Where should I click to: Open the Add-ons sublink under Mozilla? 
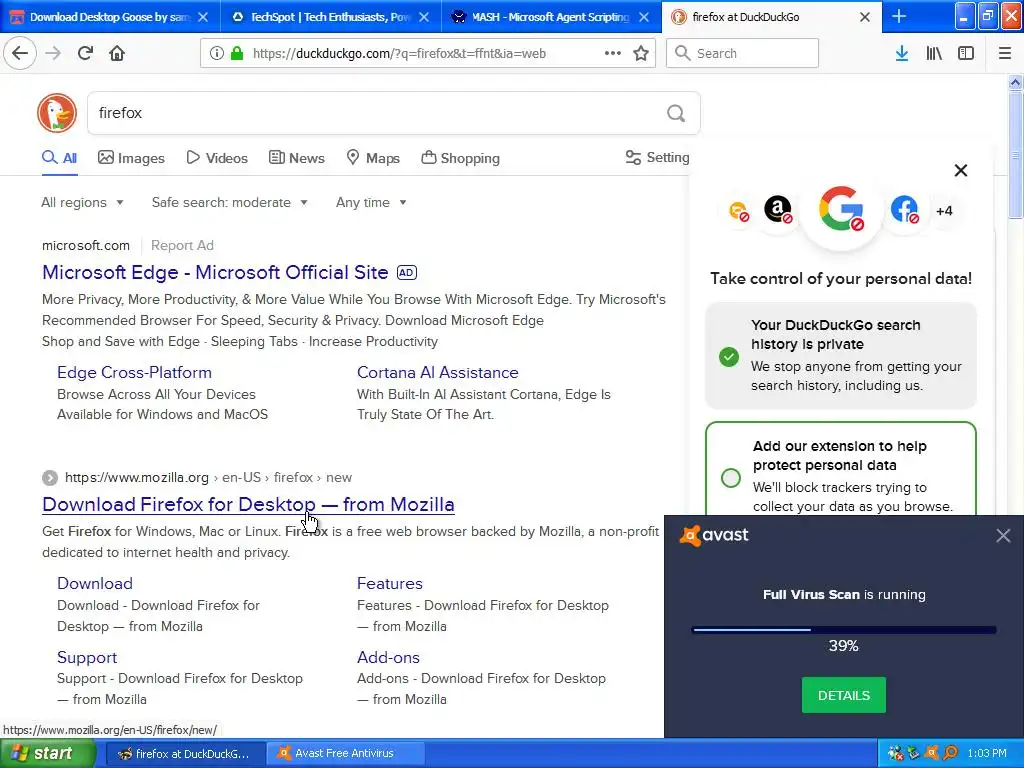pos(388,657)
